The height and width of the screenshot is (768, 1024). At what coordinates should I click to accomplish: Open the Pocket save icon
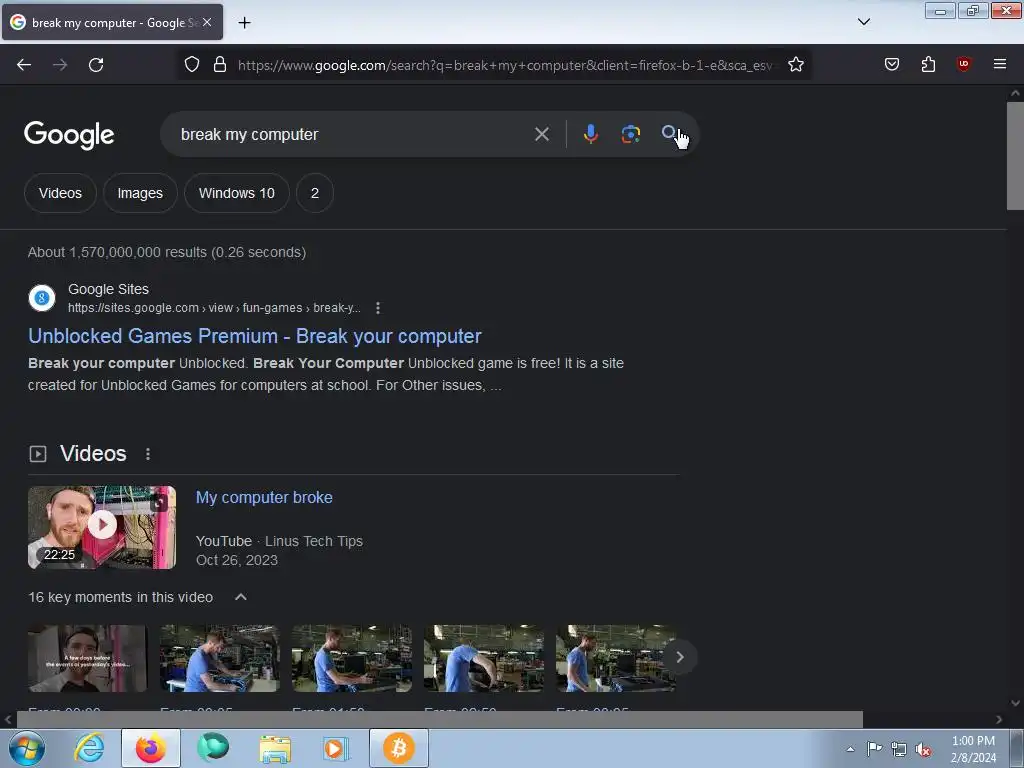click(x=891, y=64)
